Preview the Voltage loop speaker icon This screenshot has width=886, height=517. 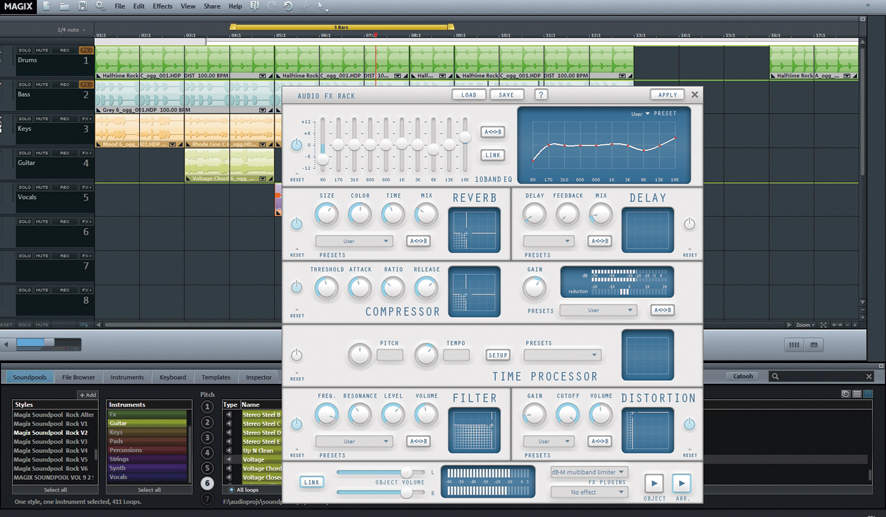(229, 459)
